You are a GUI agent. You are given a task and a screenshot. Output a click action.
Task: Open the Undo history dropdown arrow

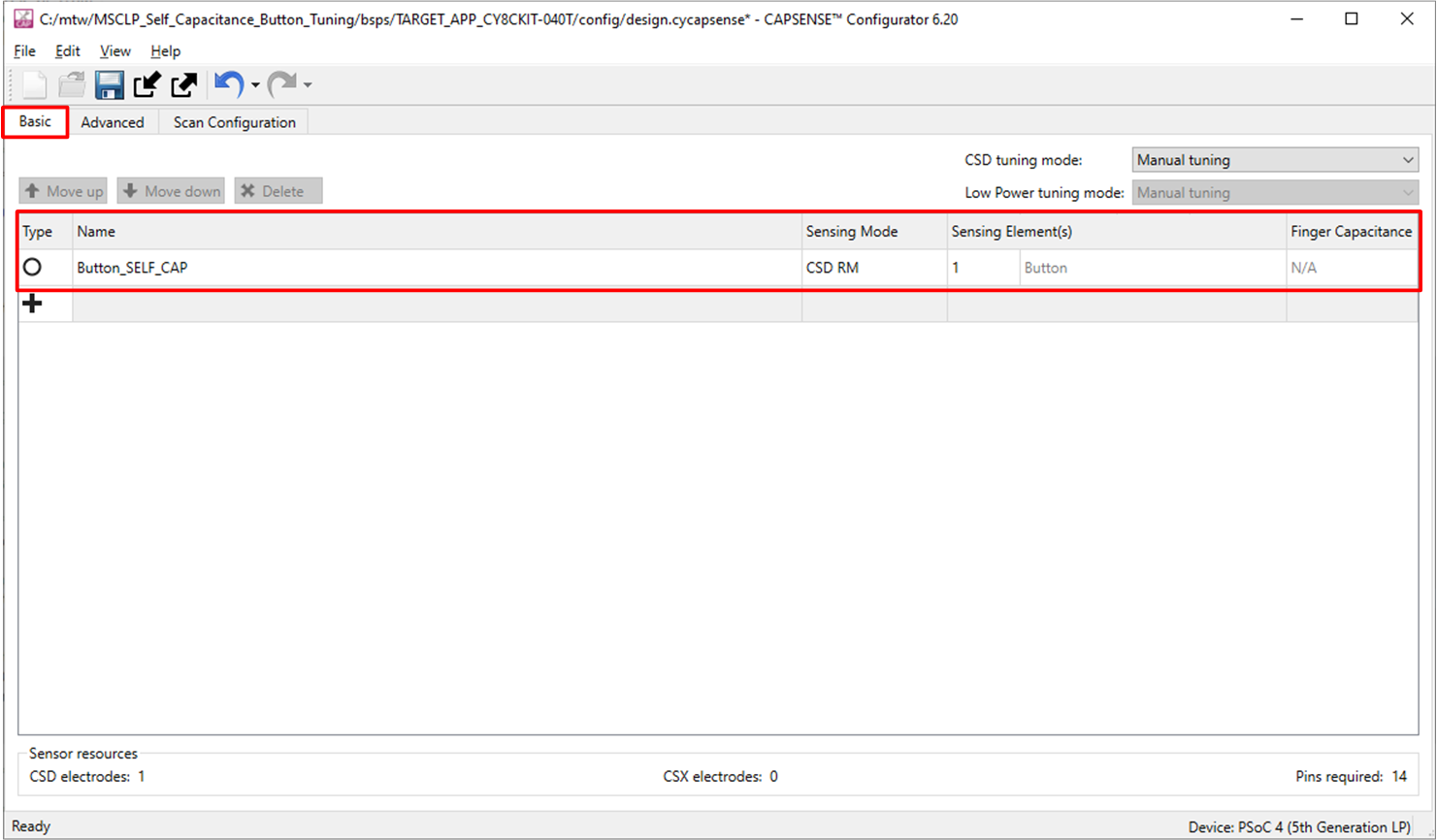[x=255, y=85]
